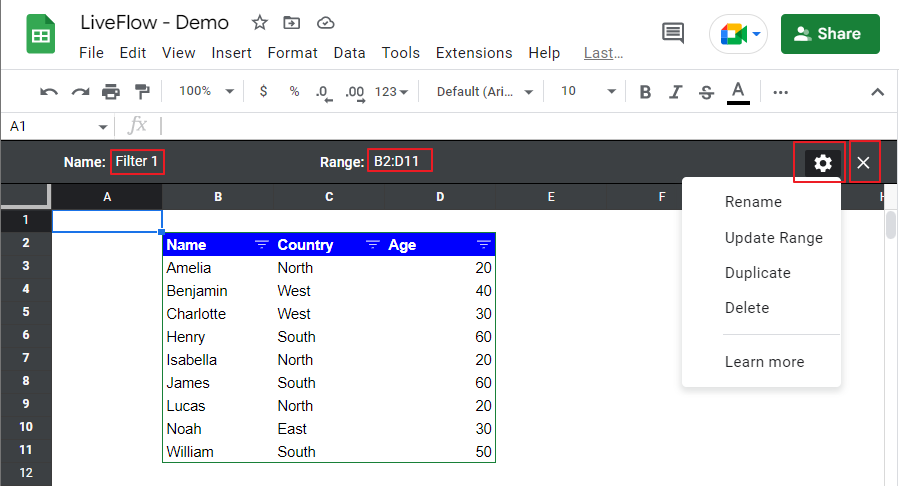Open the File menu

(x=91, y=53)
